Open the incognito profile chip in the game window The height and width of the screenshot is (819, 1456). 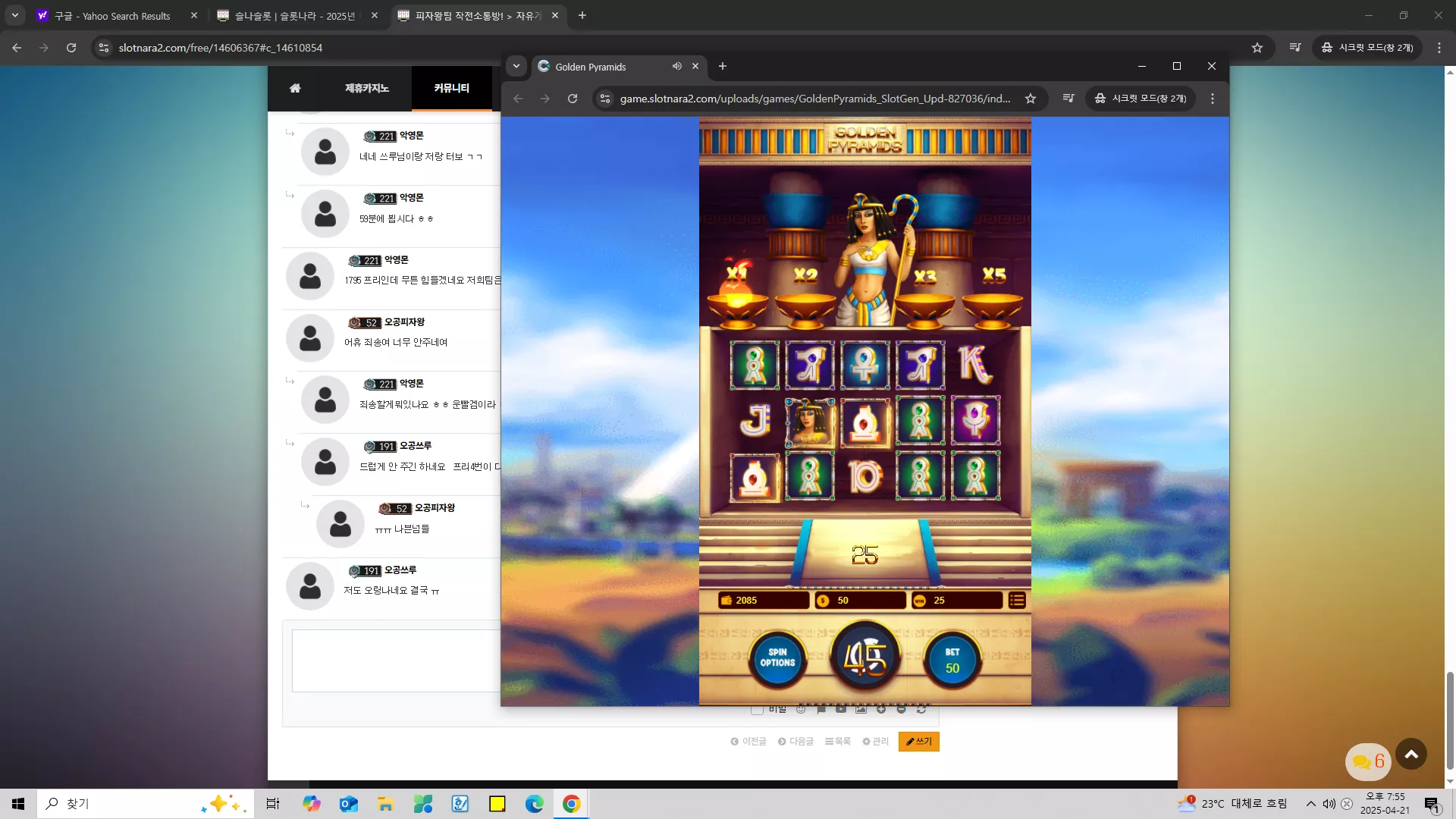1141,99
